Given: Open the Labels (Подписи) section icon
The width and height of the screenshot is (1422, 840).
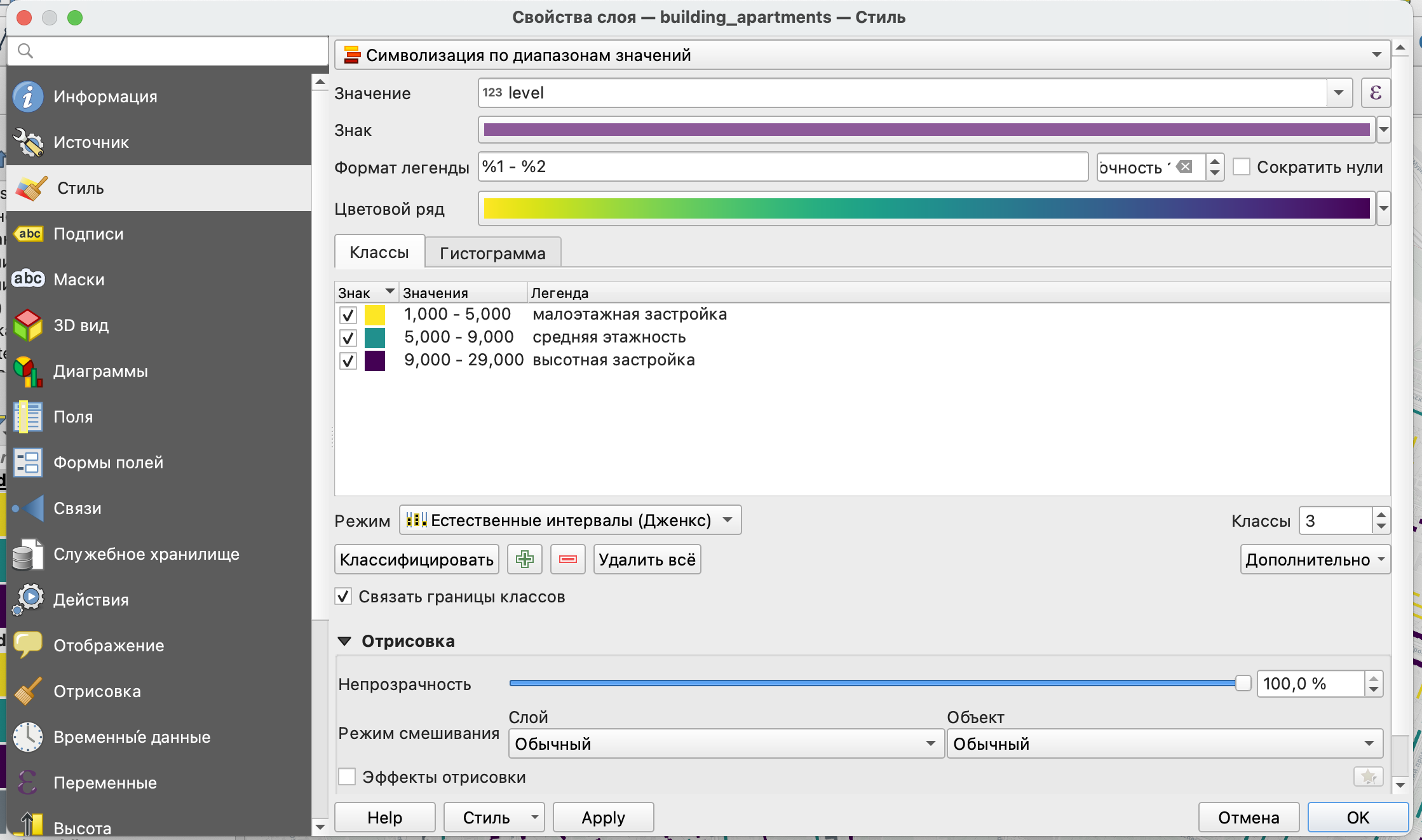Looking at the screenshot, I should click(x=27, y=234).
